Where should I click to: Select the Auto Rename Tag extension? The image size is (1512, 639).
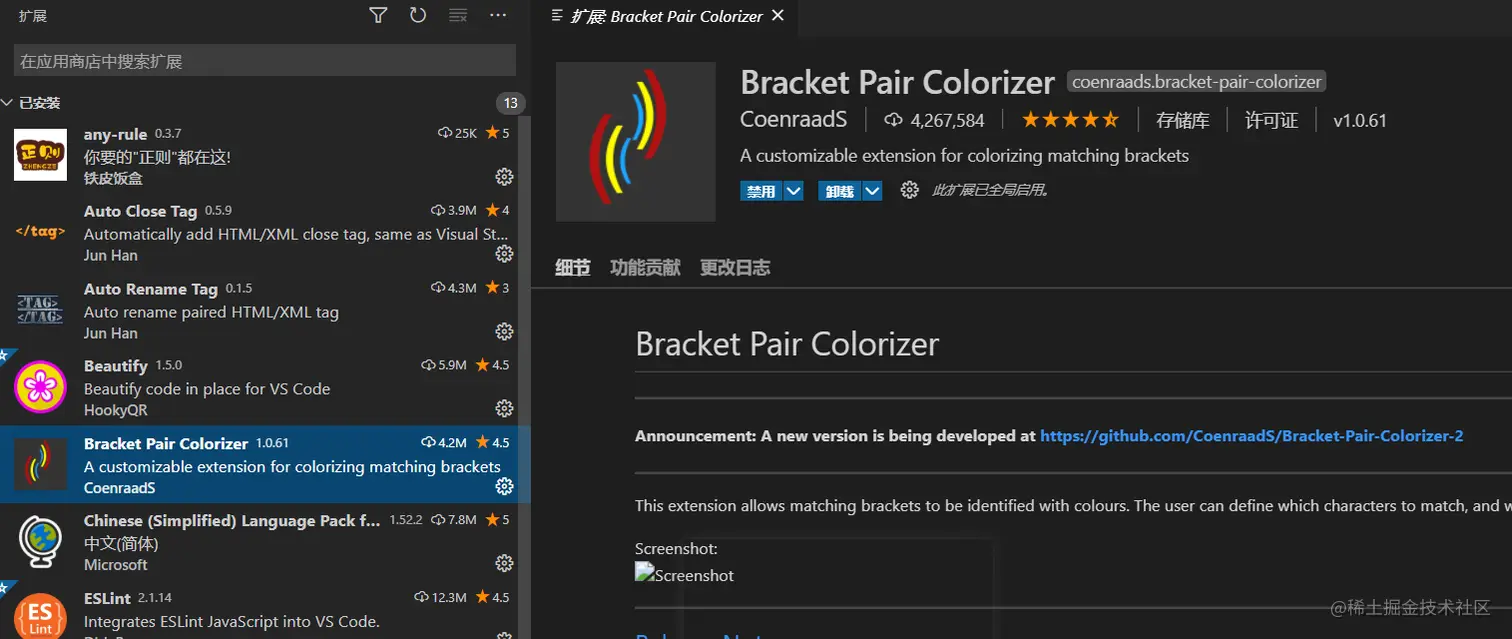[x=265, y=310]
